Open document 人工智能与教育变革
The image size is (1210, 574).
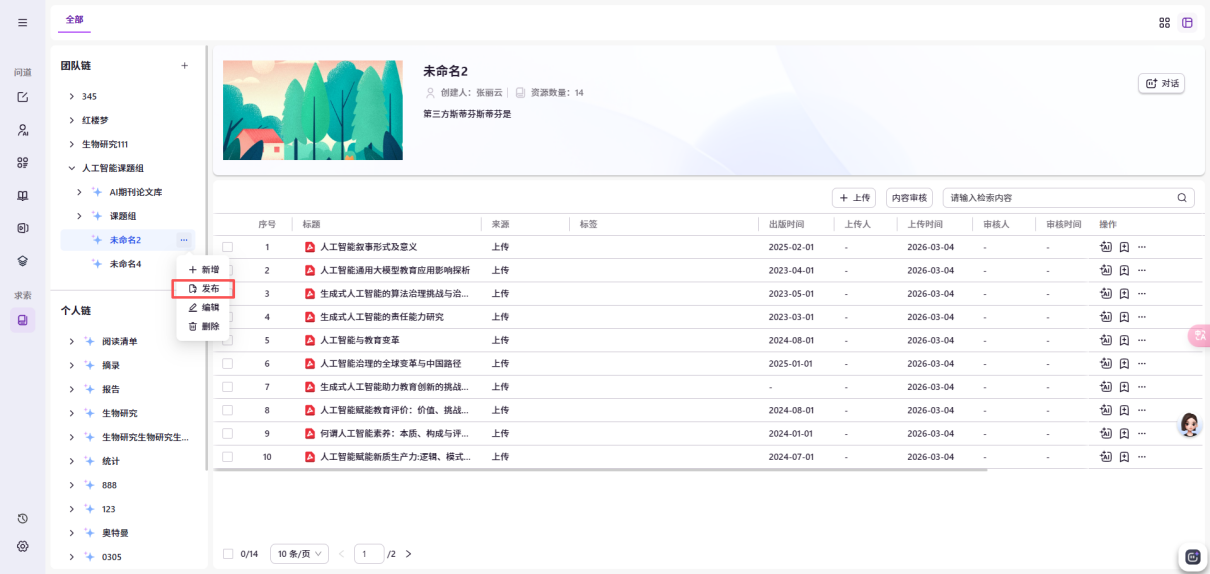coord(360,340)
